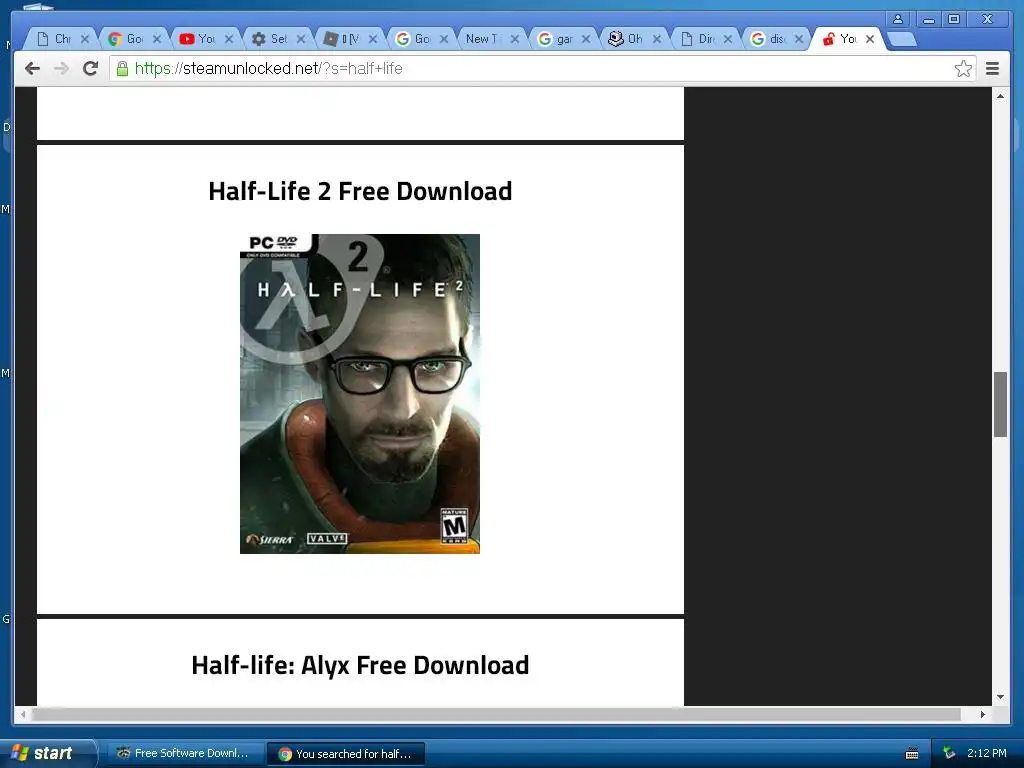
Task: Click the horizontal scrollbar right arrow
Action: 983,714
